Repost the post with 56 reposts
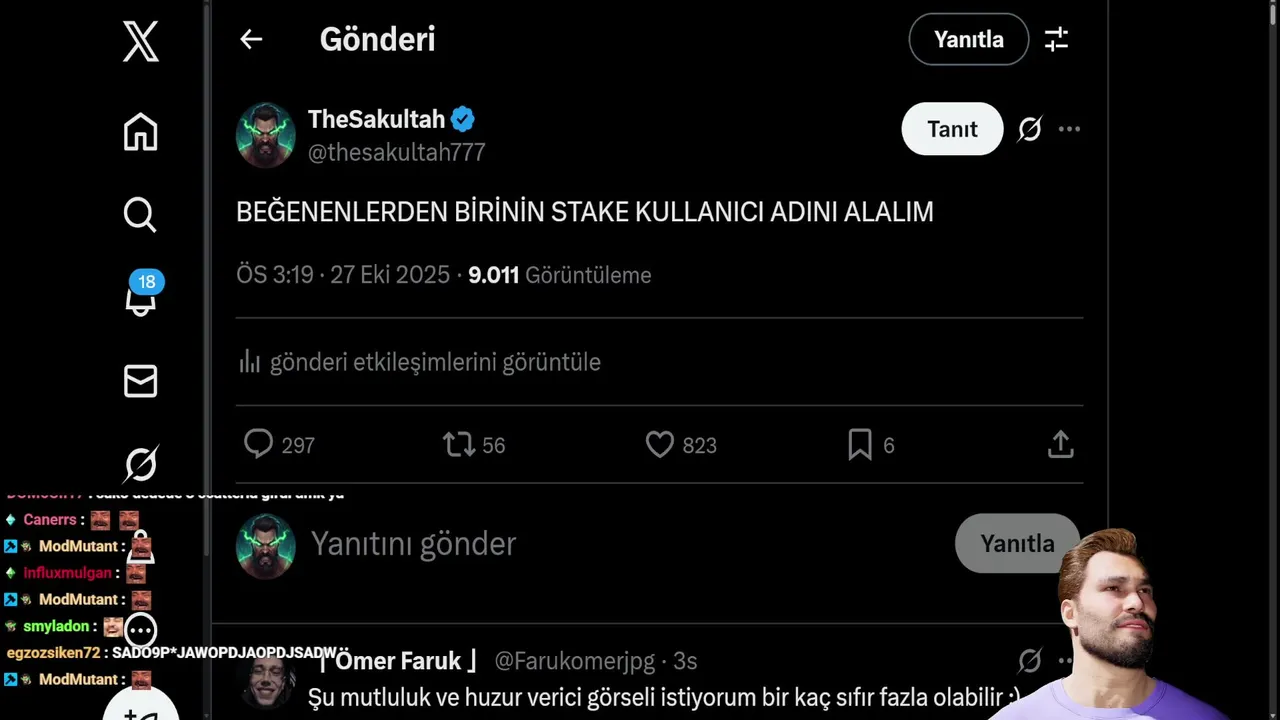1280x720 pixels. 459,445
